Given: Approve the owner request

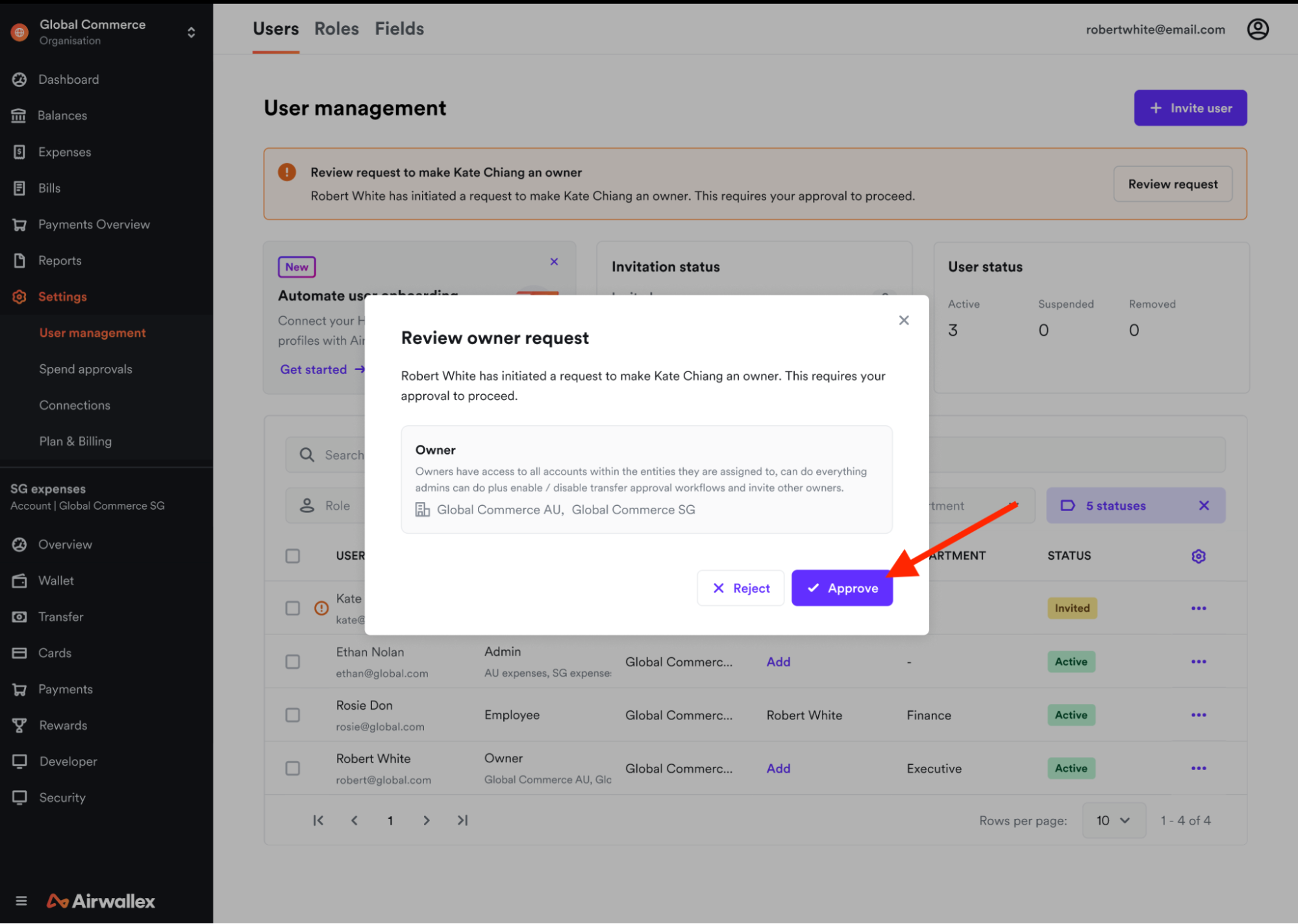Looking at the screenshot, I should (x=842, y=588).
